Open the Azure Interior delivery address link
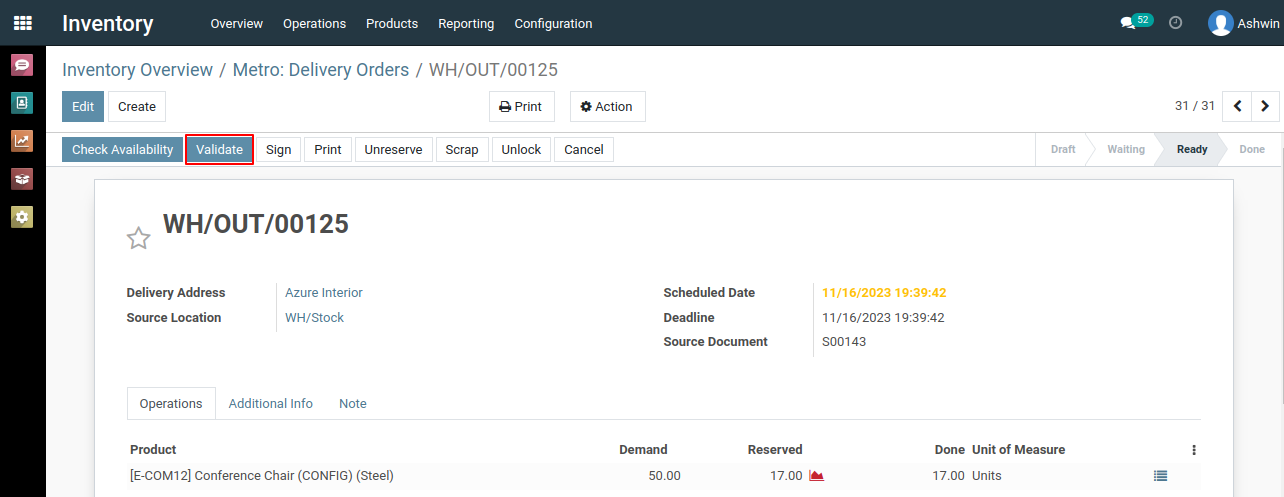1284x497 pixels. click(x=324, y=293)
